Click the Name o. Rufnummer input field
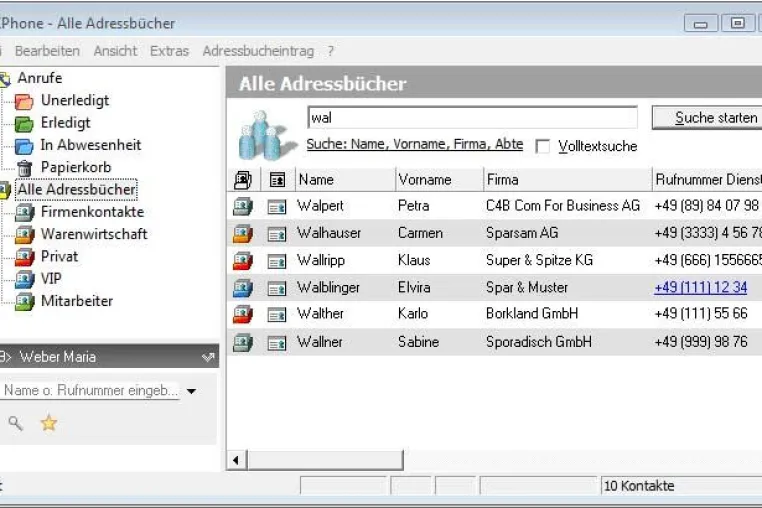The width and height of the screenshot is (762, 508). click(x=90, y=390)
